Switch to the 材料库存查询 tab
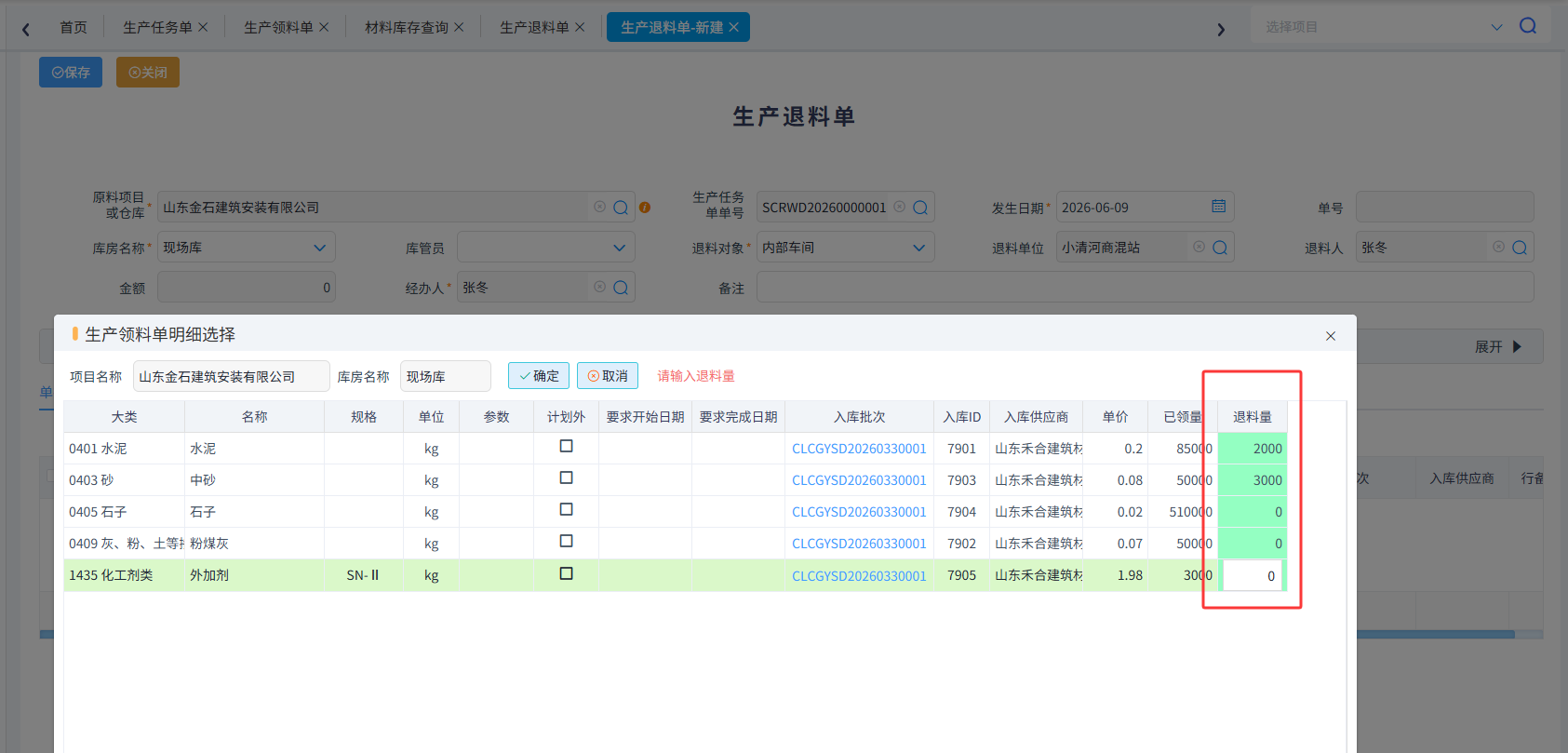 407,27
